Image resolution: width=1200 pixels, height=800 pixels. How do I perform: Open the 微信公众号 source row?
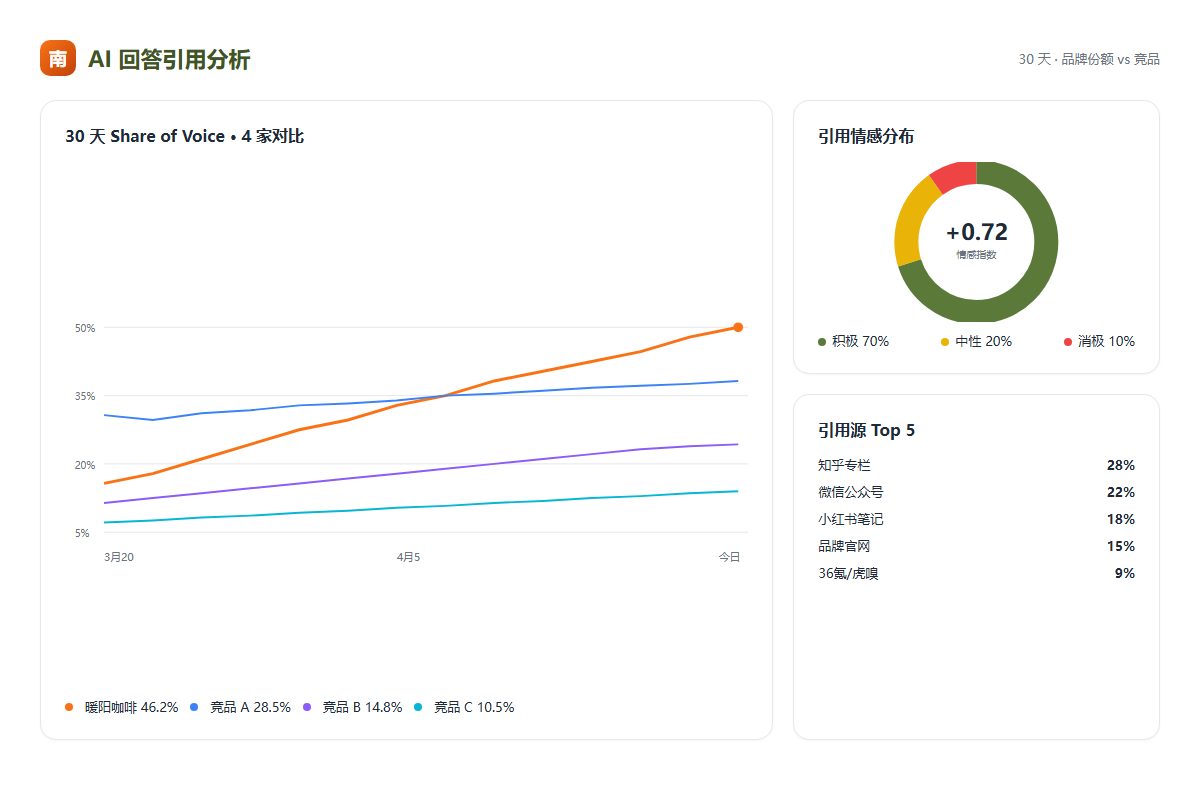(x=976, y=492)
